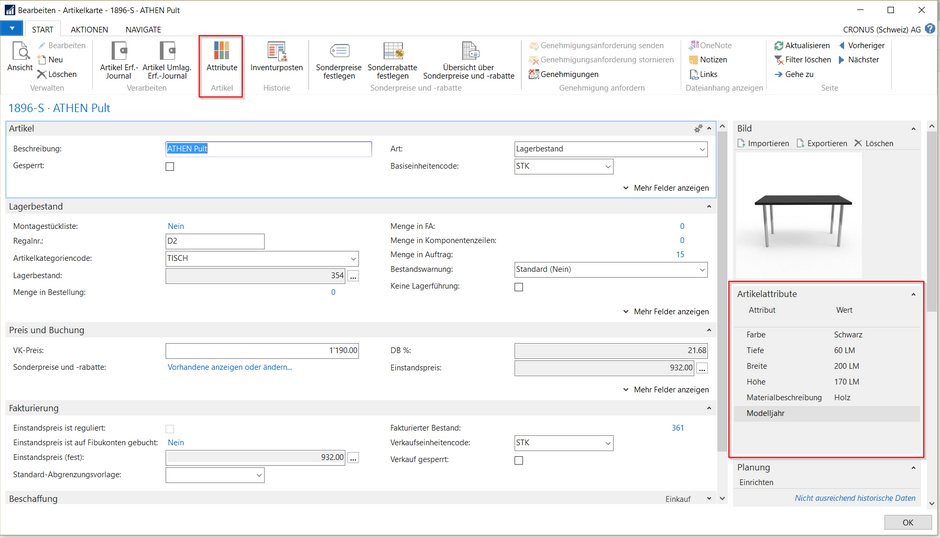Screen dimensions: 940x538
Task: Open Menge in Auftrag value 15
Action: 680,254
